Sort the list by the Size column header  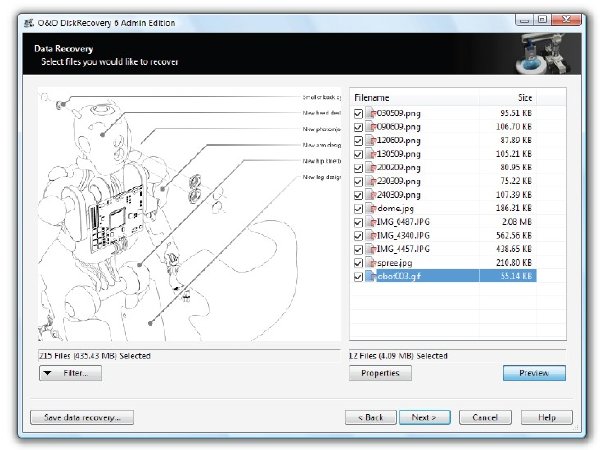click(x=508, y=98)
